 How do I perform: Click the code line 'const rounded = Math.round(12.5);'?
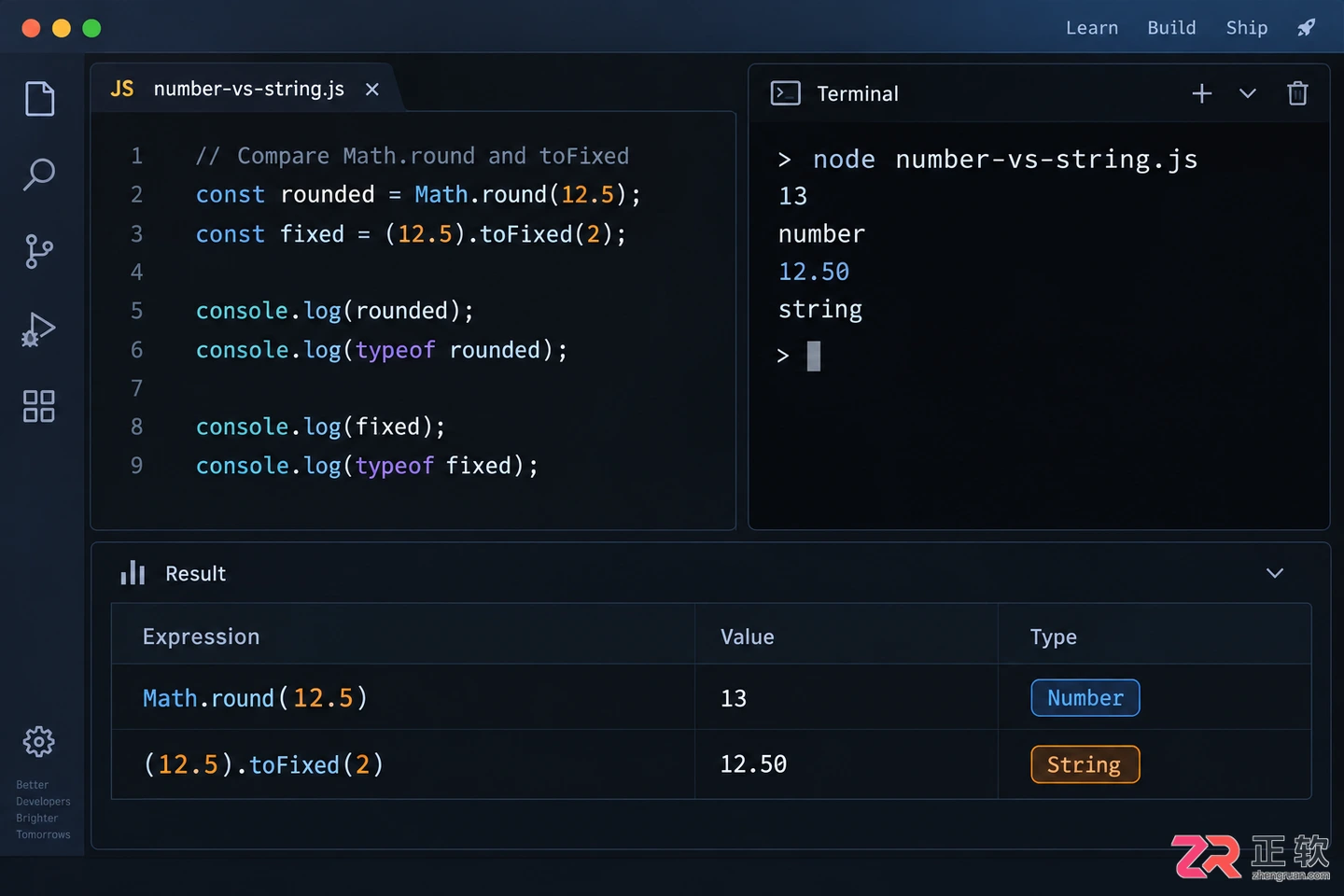[418, 194]
